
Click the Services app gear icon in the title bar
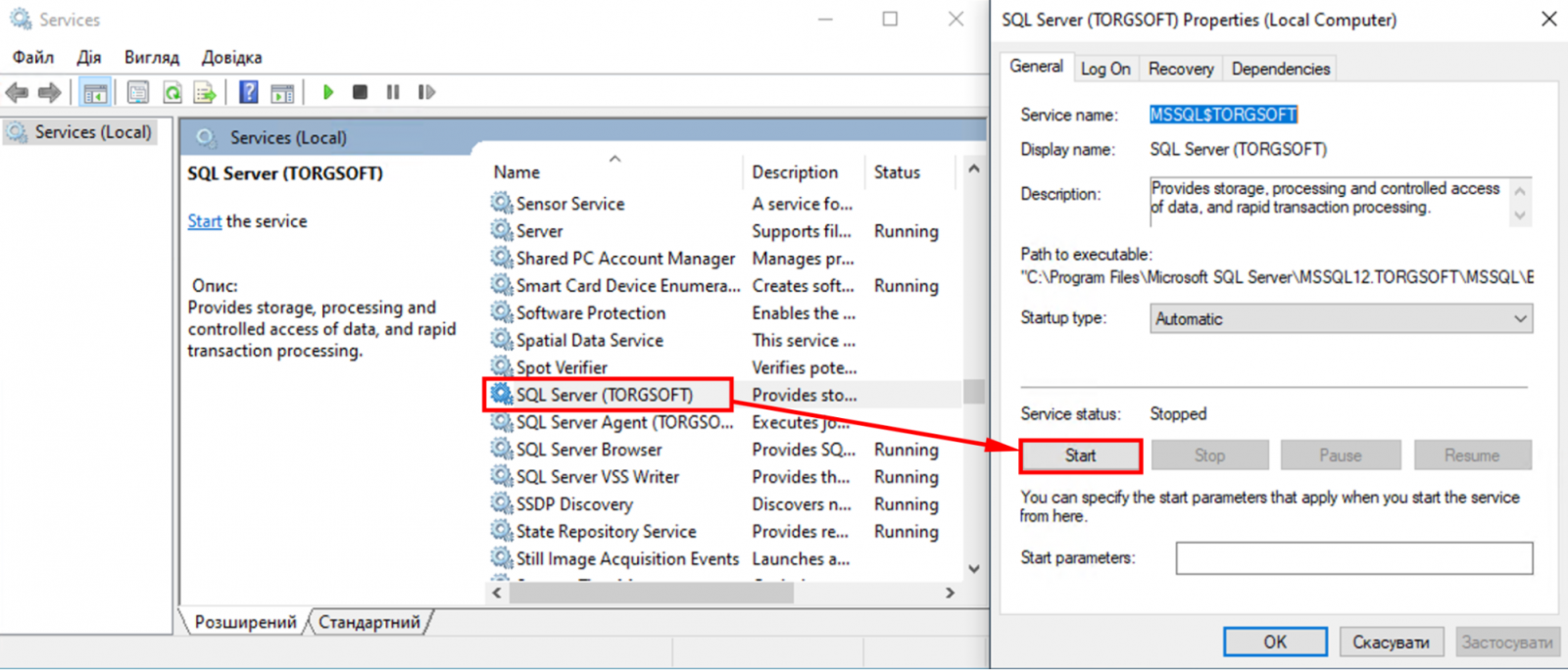(x=21, y=19)
